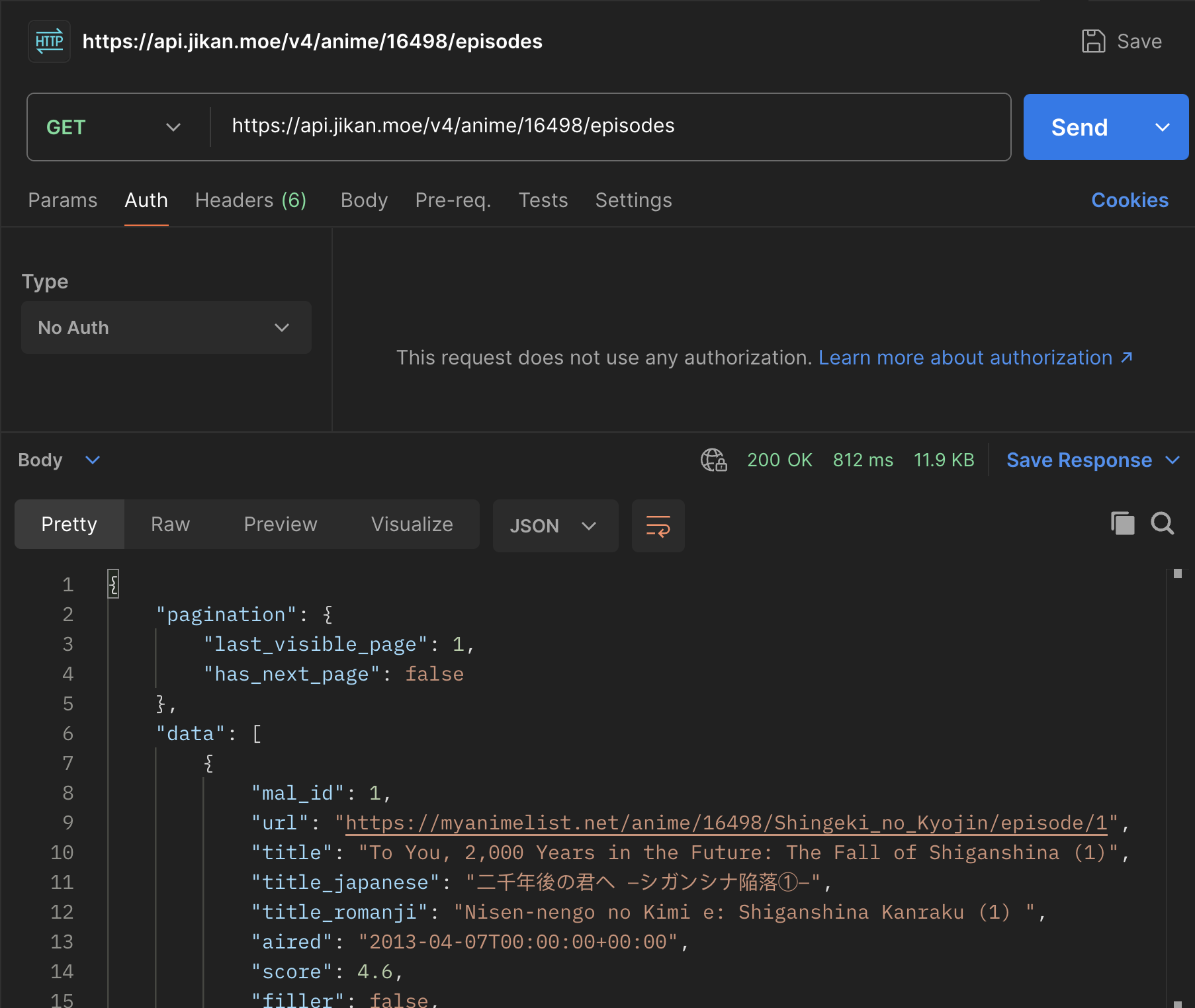Expand the response Body dropdown chevron
Viewport: 1195px width, 1008px height.
(x=93, y=460)
